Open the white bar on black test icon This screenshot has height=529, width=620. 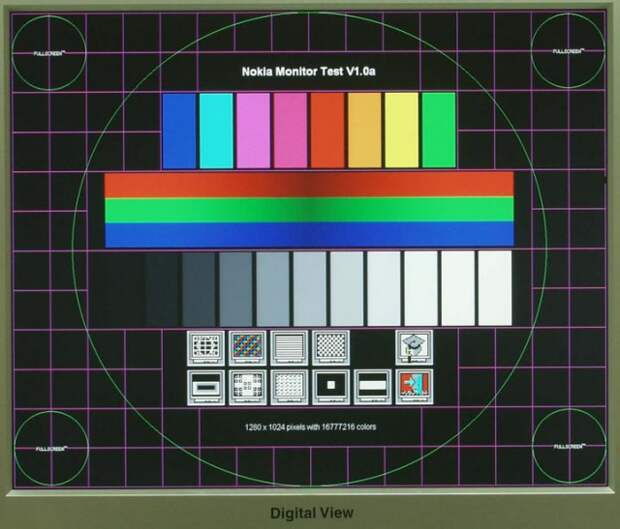372,387
